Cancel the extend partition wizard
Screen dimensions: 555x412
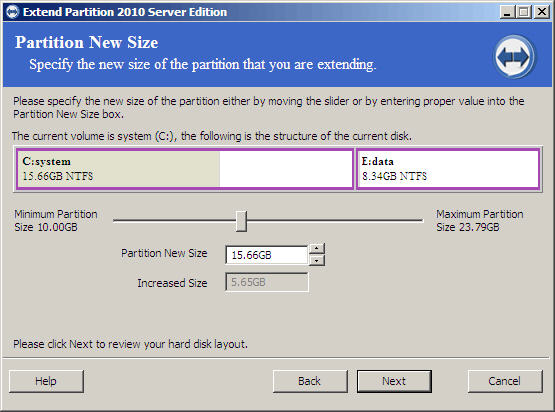(x=504, y=381)
